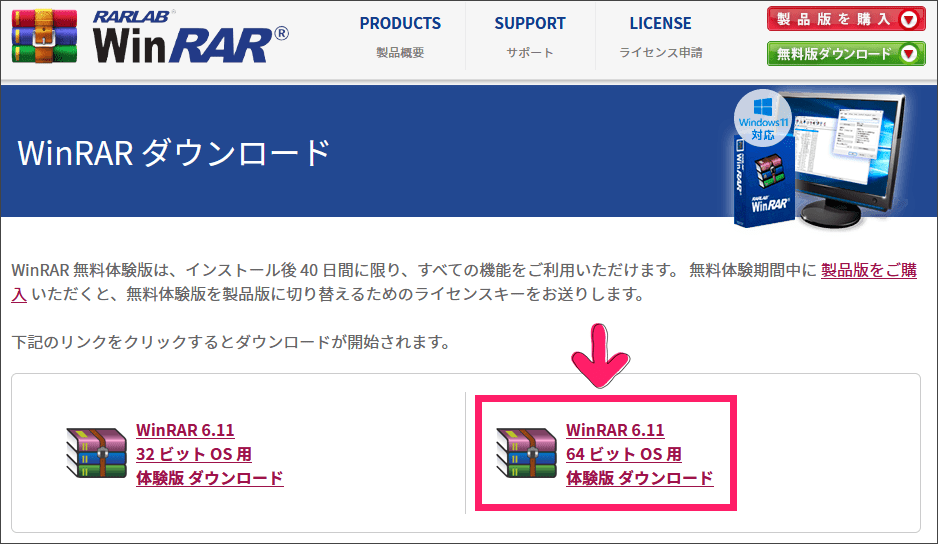Click the WinRAR 6.11 link for 32-bit
Viewport: 938px width, 544px height.
pos(185,430)
